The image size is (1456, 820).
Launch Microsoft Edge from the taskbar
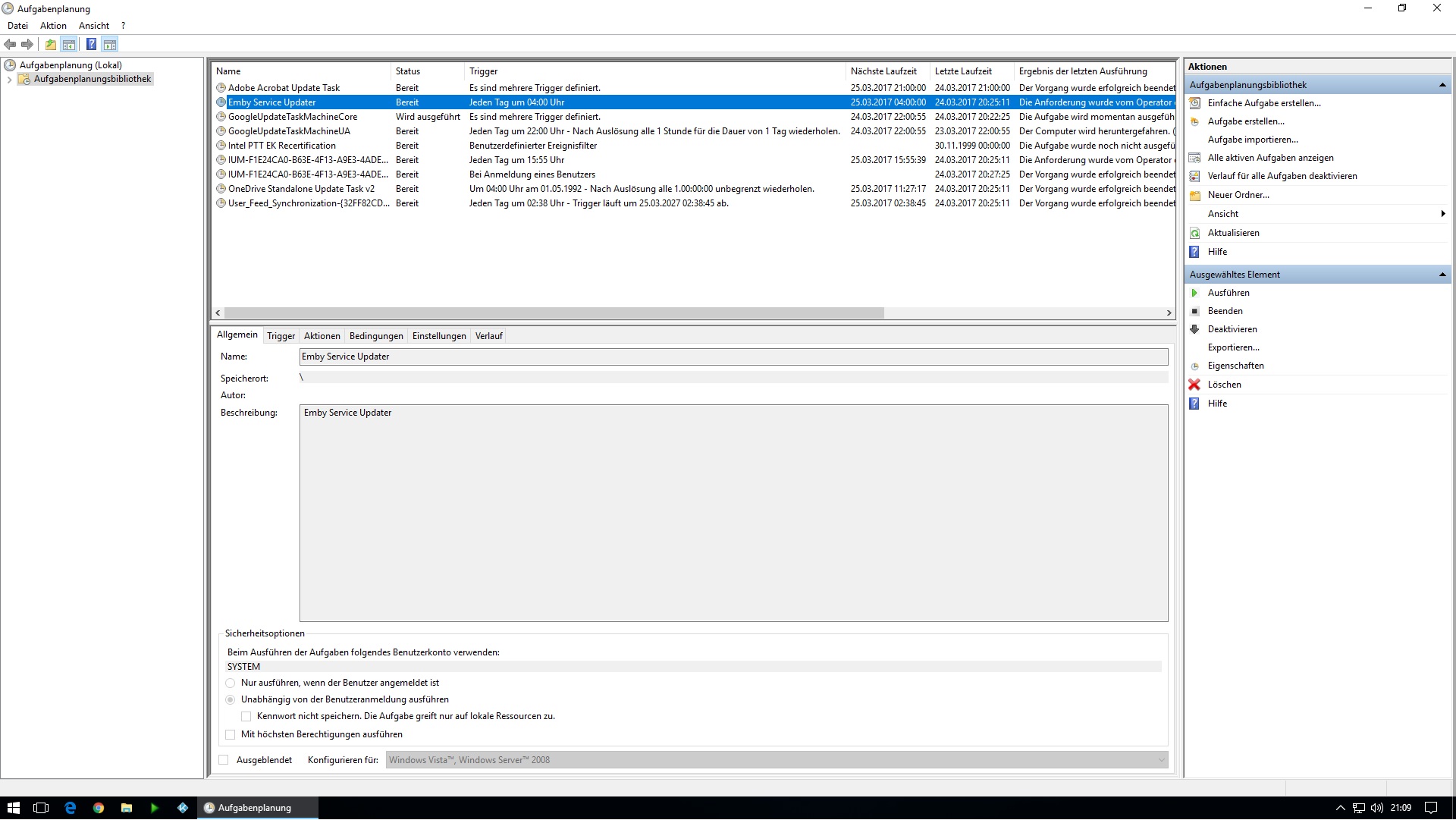point(71,808)
